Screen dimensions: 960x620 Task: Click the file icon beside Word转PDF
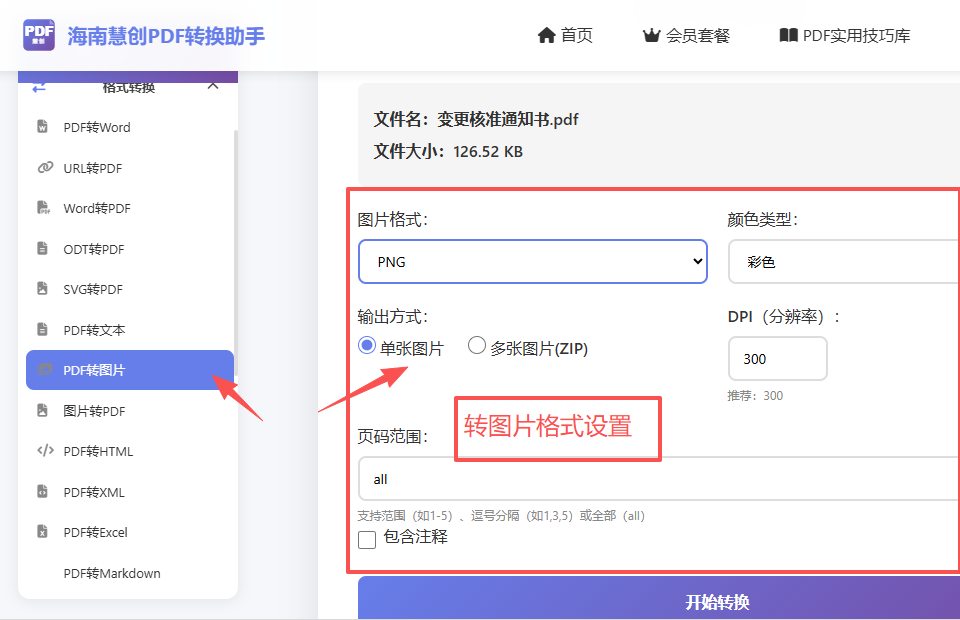(x=43, y=208)
